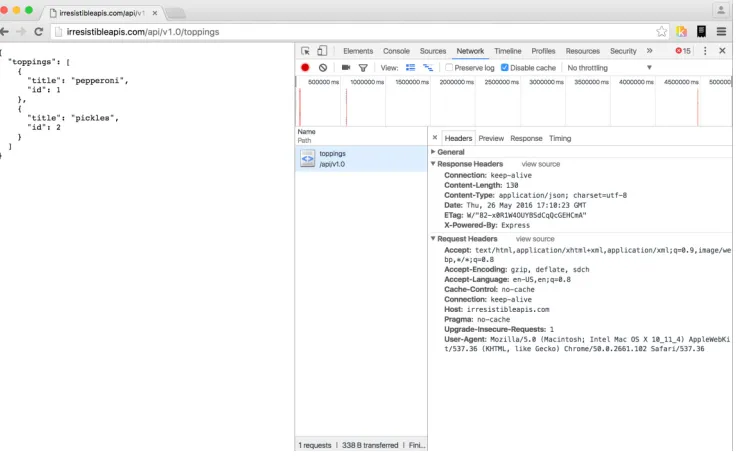This screenshot has width=738, height=456.
Task: Reload the page with the refresh icon
Action: tap(39, 32)
